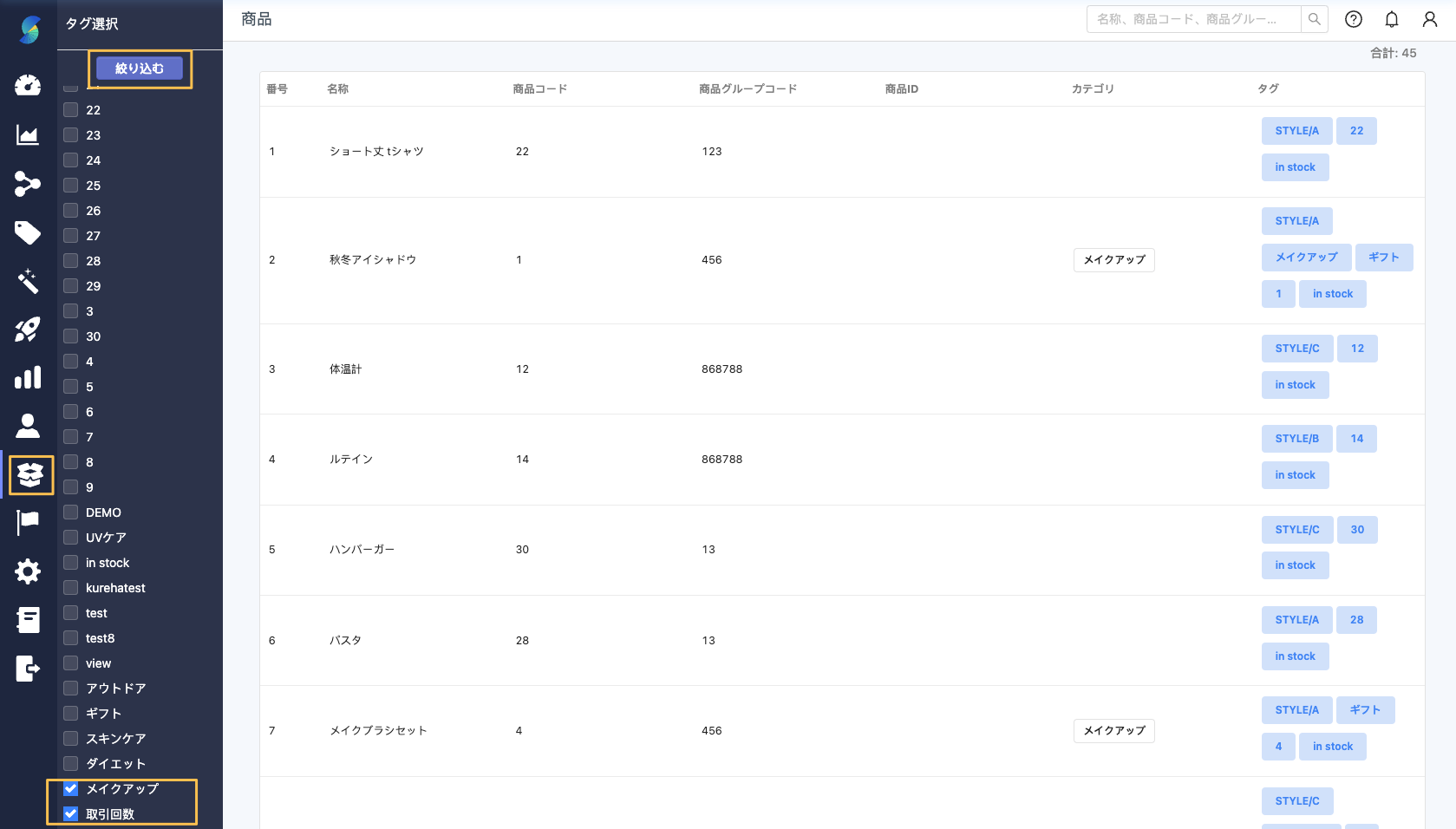Open the account profile icon

(x=1430, y=19)
